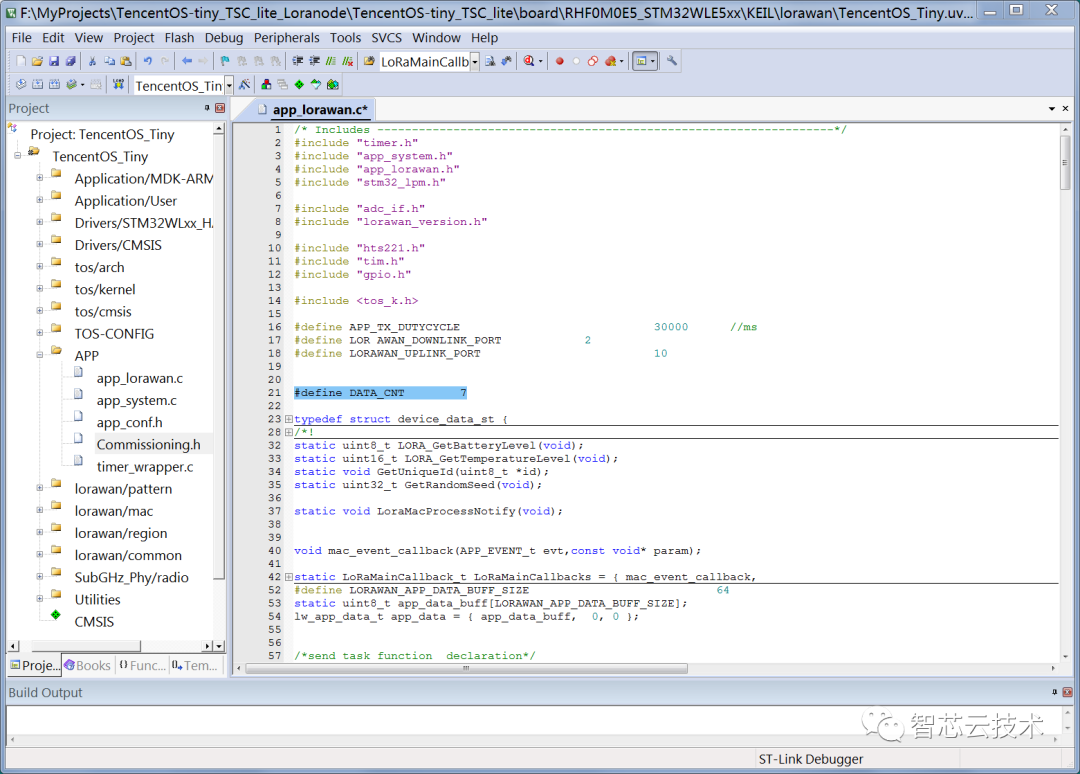
Task: Expand the folded LoRaMainCallbacks block at line 42
Action: (x=289, y=576)
